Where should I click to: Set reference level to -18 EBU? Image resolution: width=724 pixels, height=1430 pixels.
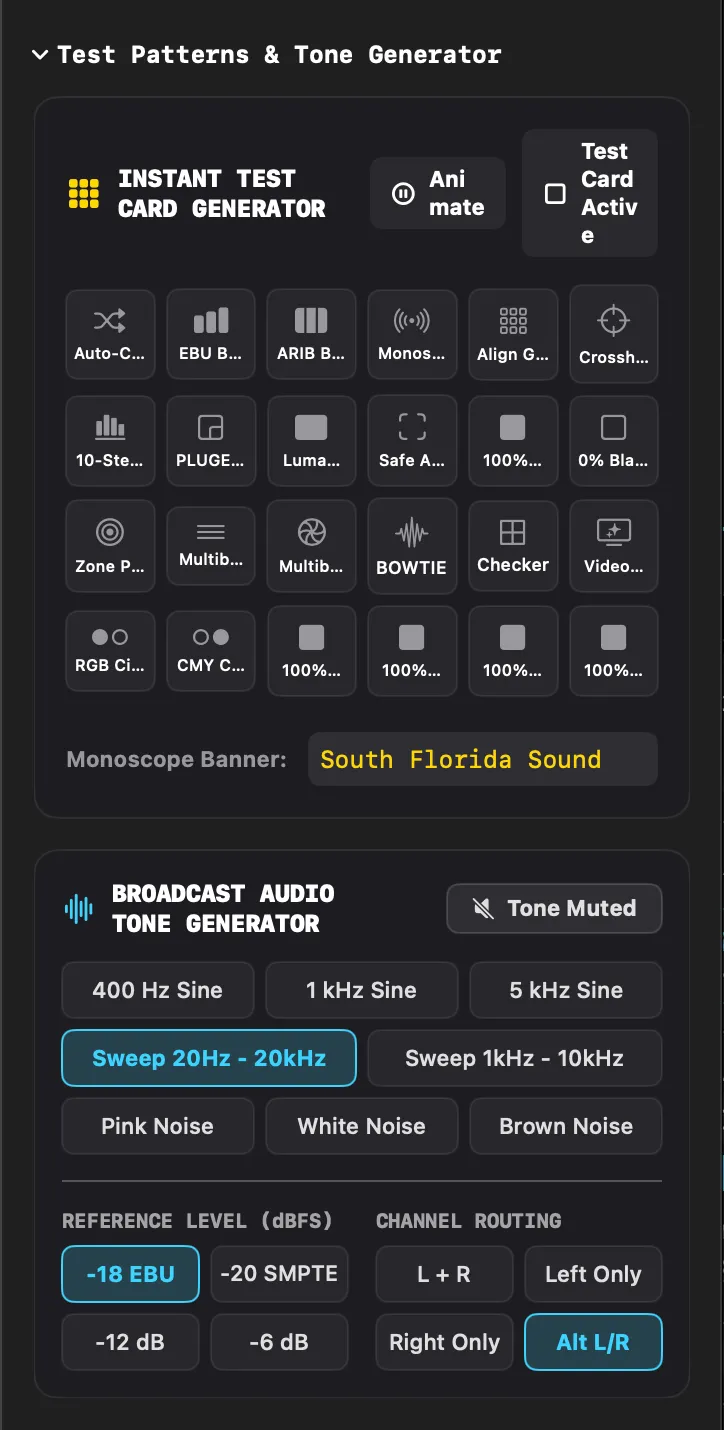131,1274
